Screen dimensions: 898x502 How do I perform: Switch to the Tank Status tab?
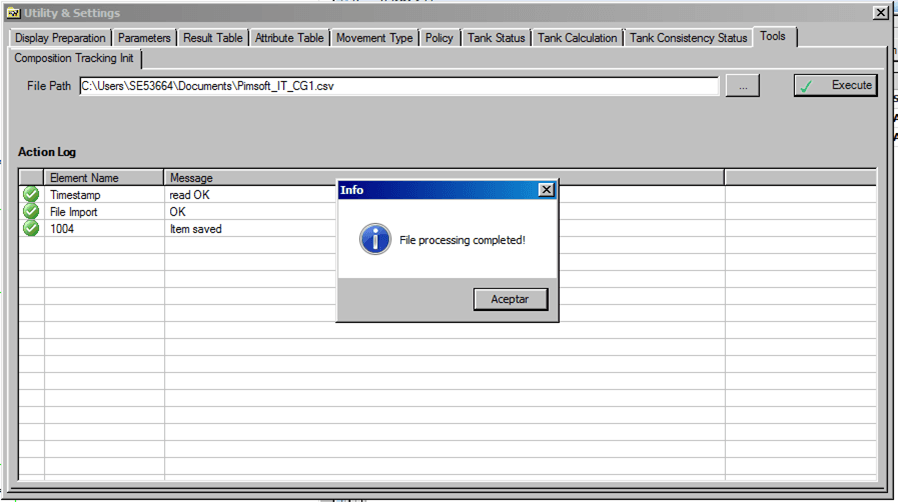click(x=496, y=38)
